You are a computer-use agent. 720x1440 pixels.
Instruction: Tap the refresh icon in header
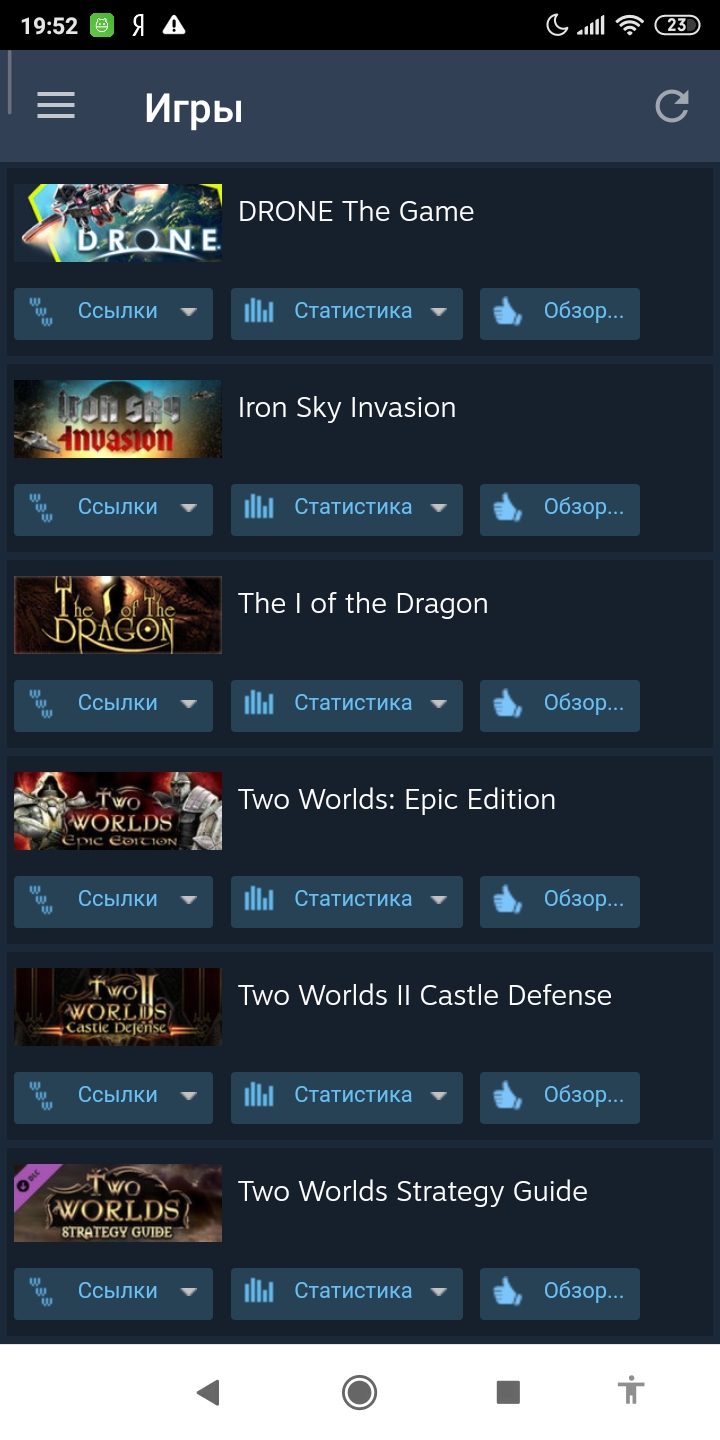[672, 106]
